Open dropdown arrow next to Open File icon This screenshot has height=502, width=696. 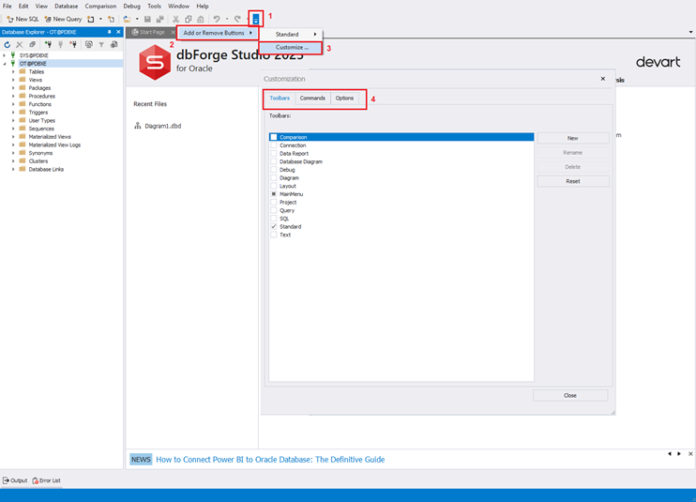tap(137, 19)
